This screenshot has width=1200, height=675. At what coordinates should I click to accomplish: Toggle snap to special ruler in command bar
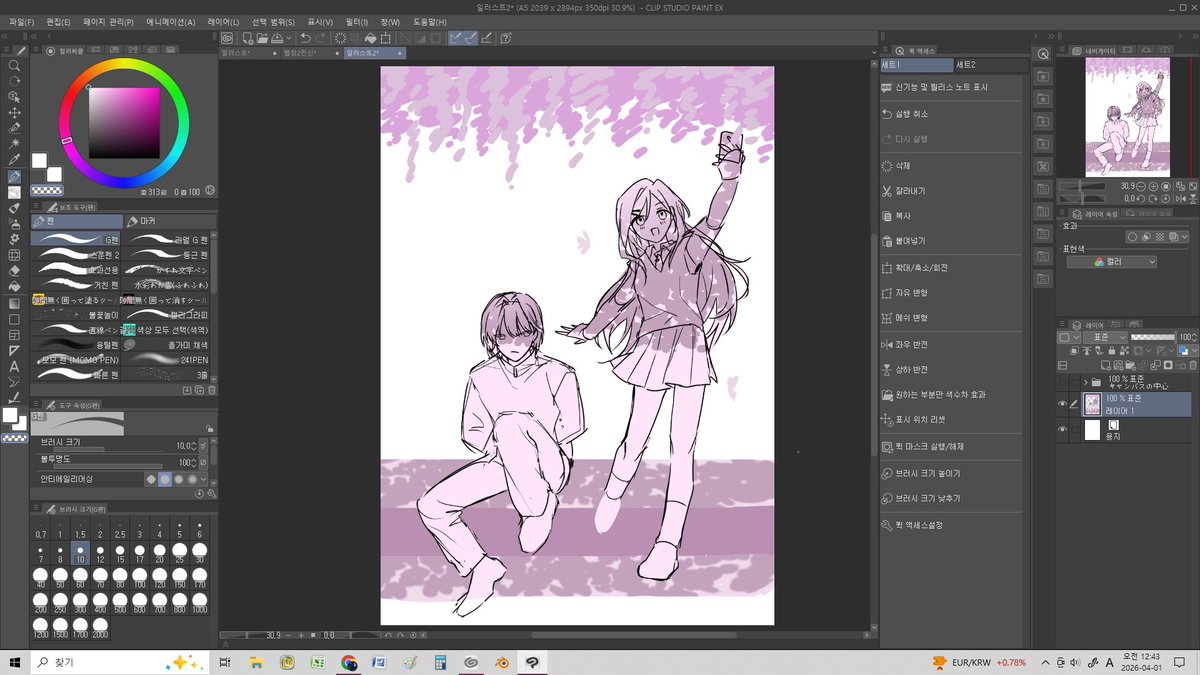470,38
